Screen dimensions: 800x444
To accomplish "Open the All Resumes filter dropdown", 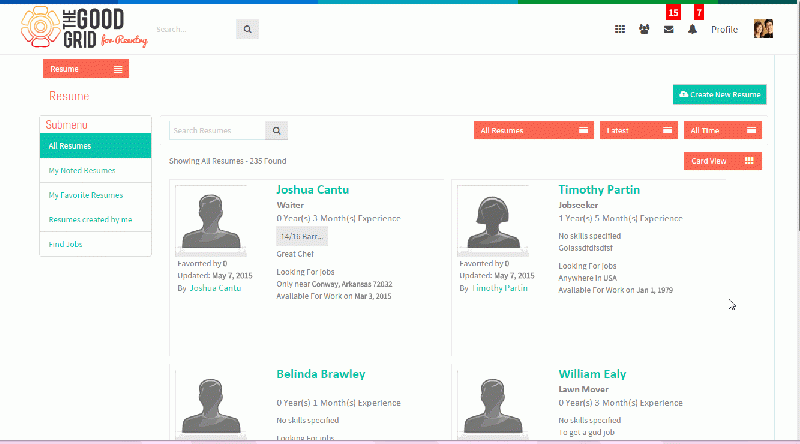I will coord(534,130).
